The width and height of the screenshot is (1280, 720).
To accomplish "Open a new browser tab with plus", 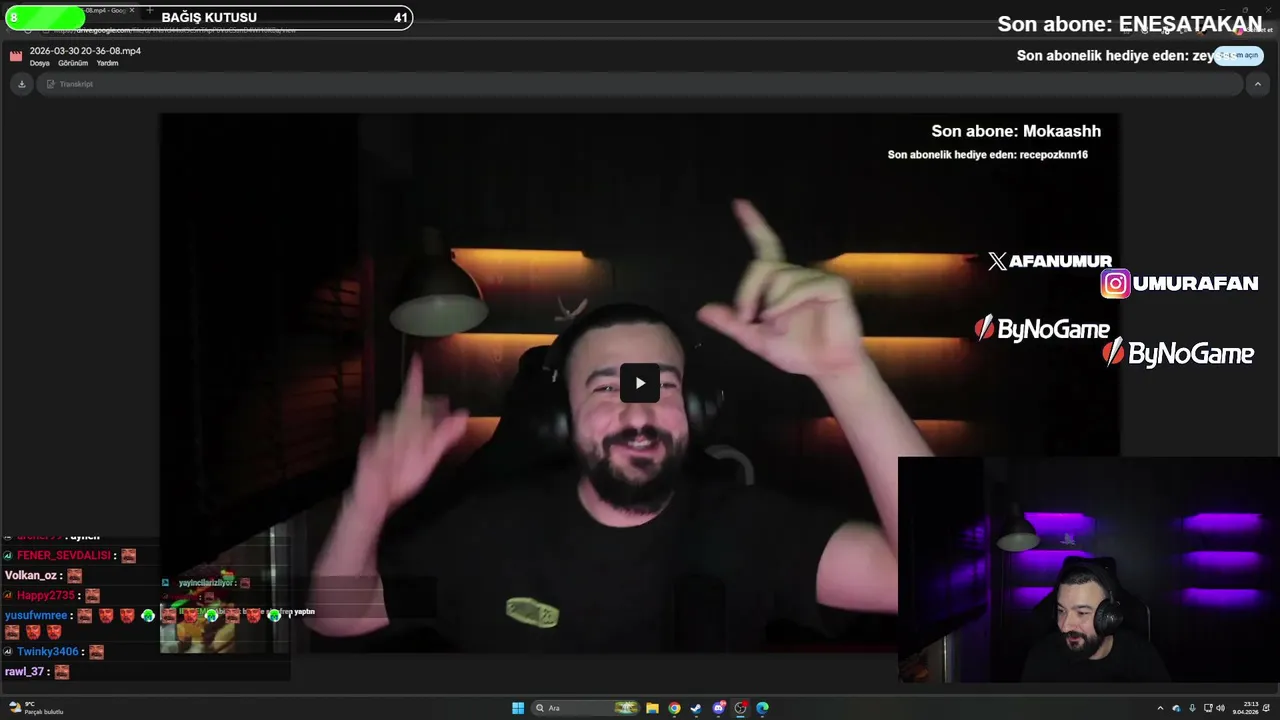I will pyautogui.click(x=149, y=10).
